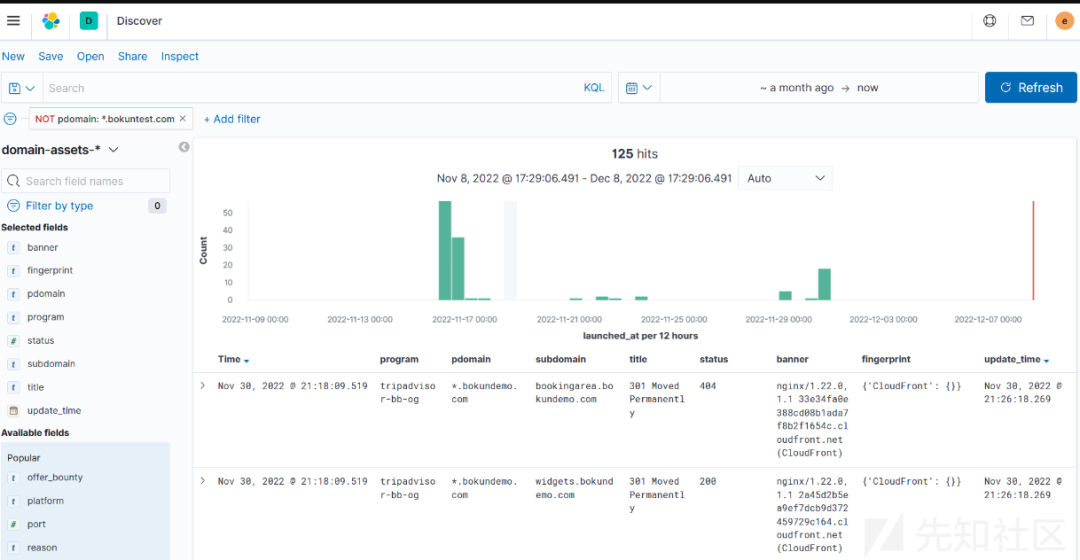Click into the Search query input
1080x560 pixels.
(x=310, y=88)
